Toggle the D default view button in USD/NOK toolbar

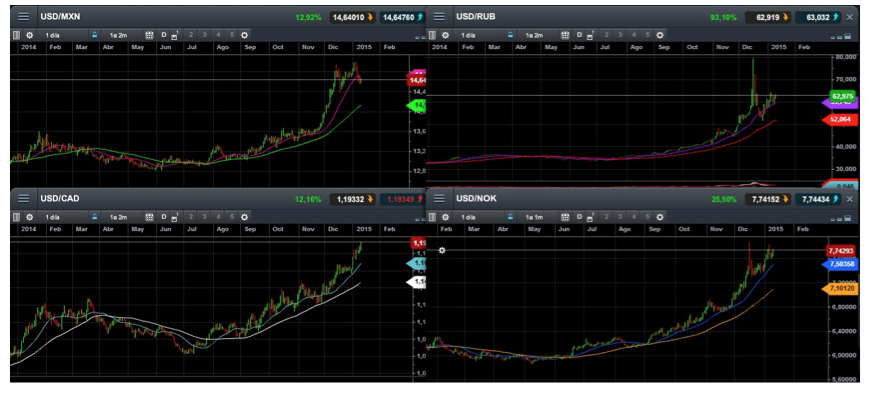(x=579, y=217)
